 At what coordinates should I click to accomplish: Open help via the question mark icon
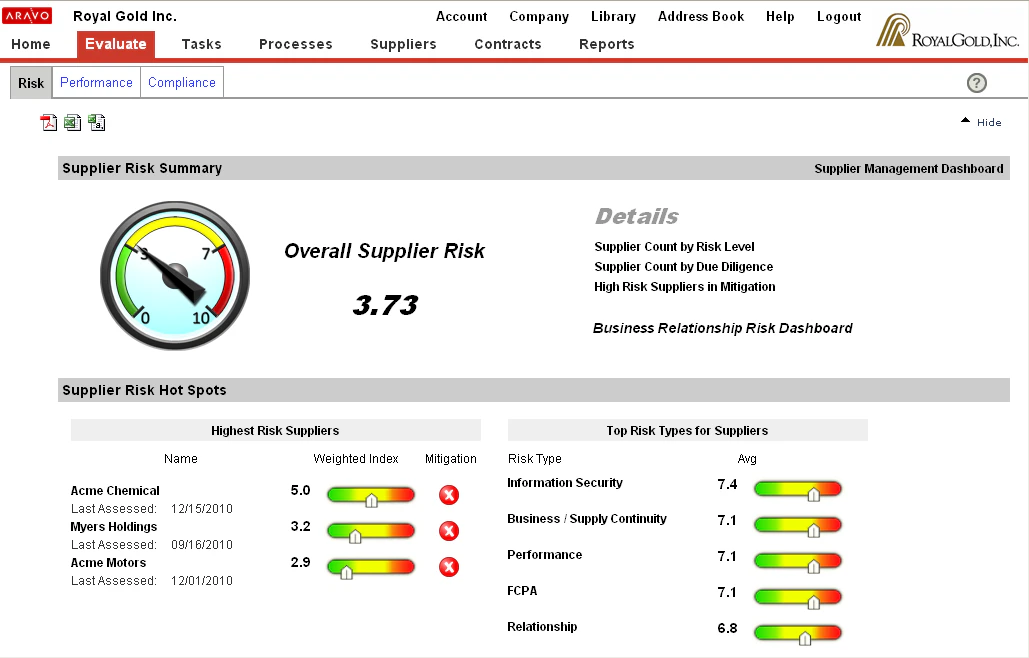[976, 83]
